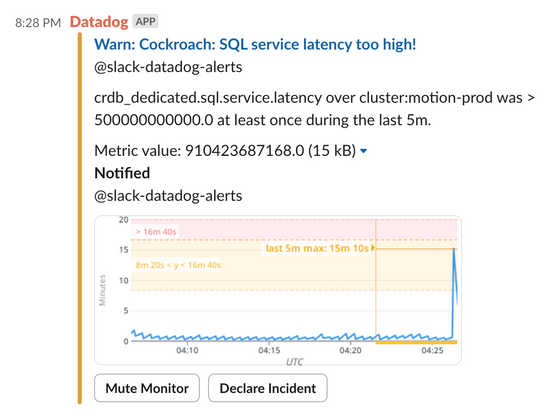Viewport: 554px width, 416px height.
Task: Collapse the attachment with the blue caret
Action: click(x=363, y=151)
